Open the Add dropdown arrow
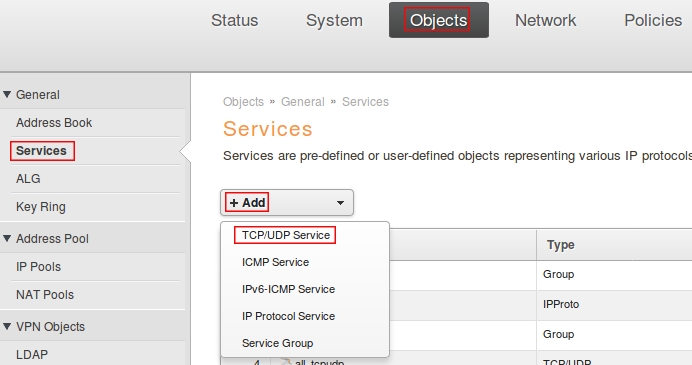 click(x=340, y=203)
